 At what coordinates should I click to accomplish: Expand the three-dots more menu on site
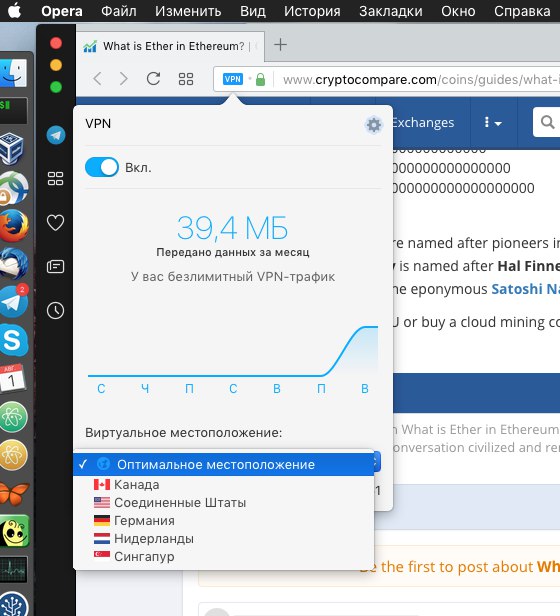click(492, 123)
